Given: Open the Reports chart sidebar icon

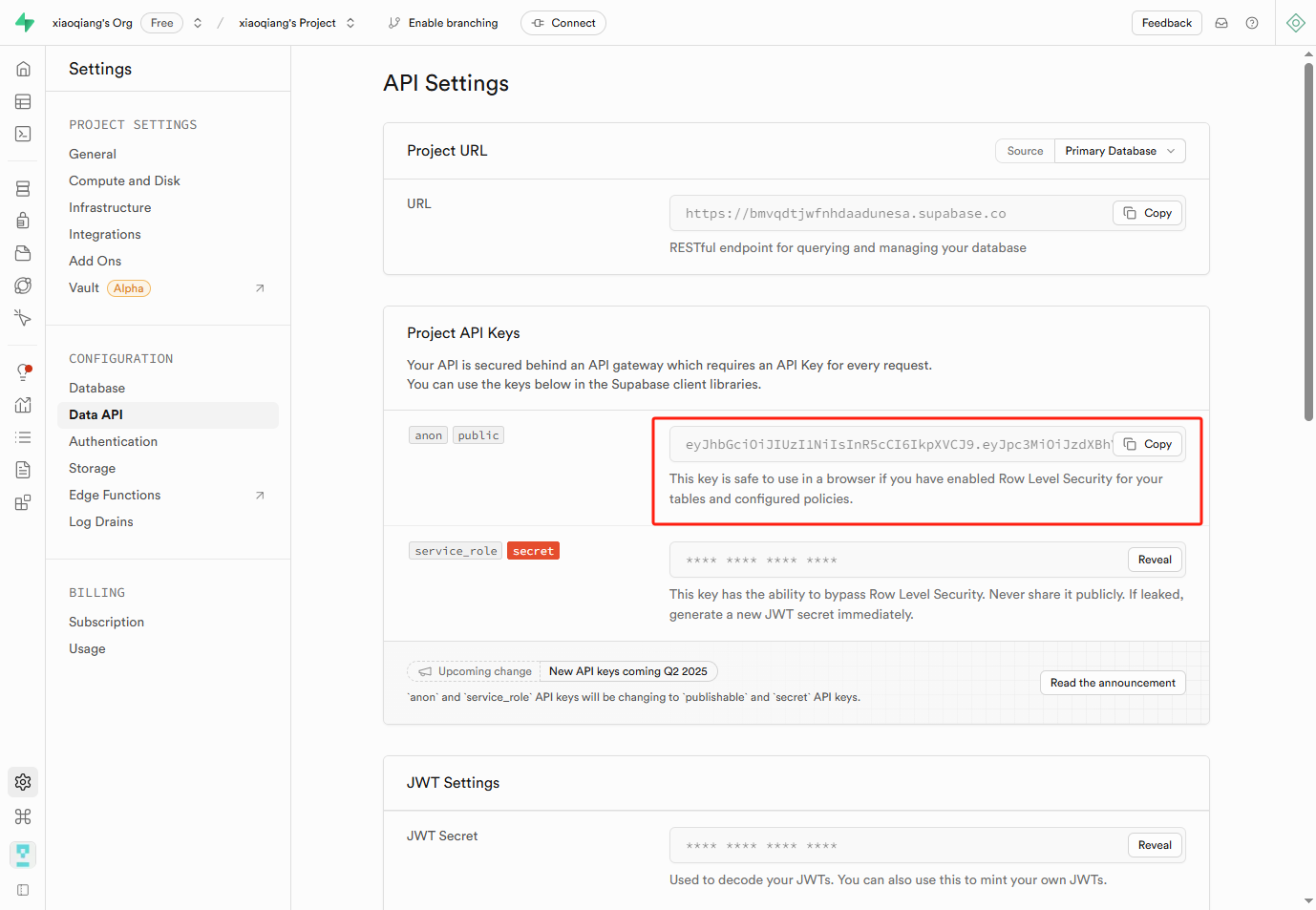Looking at the screenshot, I should (x=23, y=405).
